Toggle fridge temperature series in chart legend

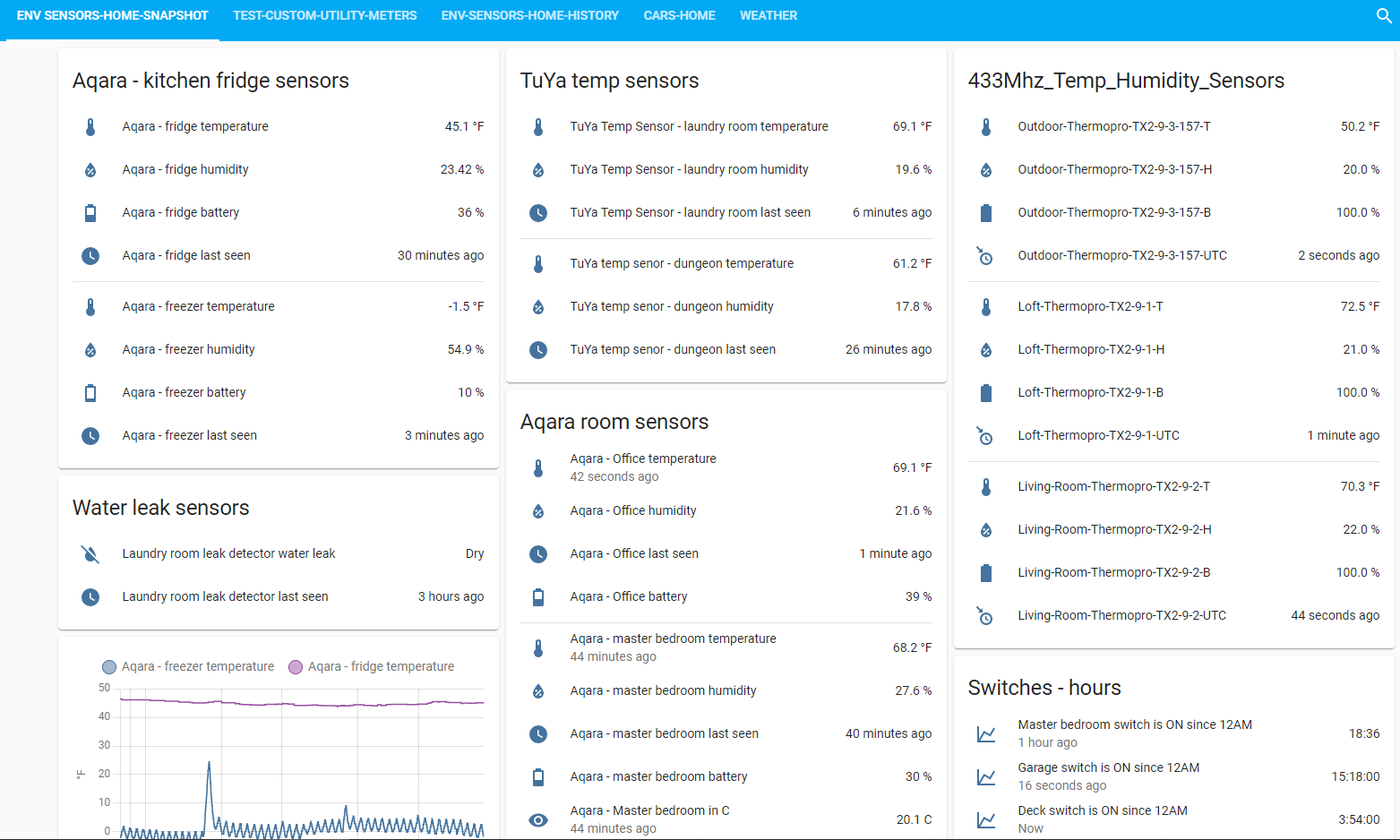[372, 667]
